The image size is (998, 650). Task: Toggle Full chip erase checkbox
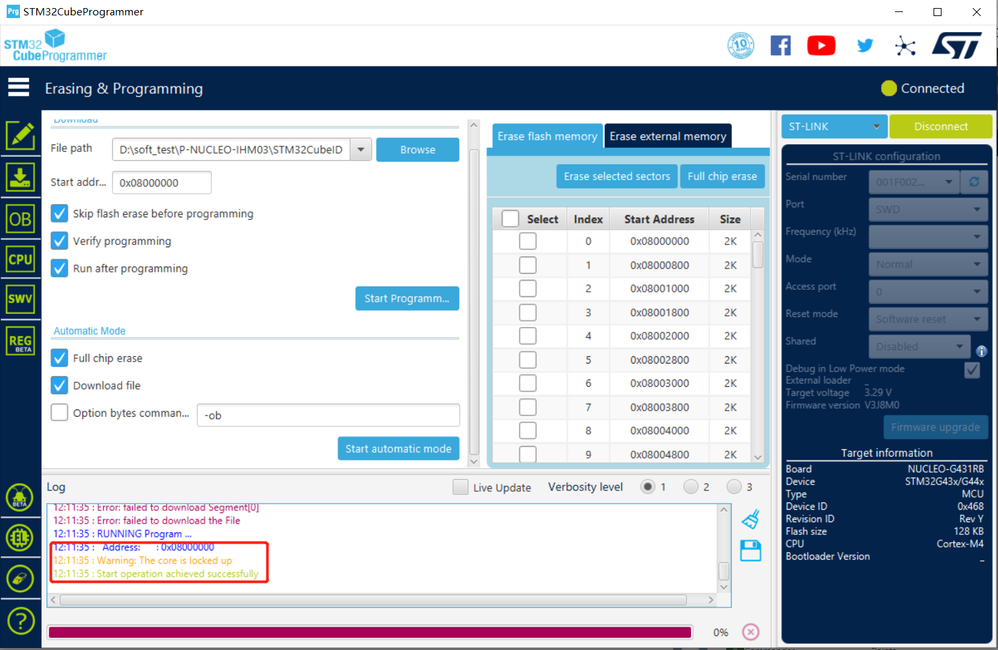click(x=59, y=358)
